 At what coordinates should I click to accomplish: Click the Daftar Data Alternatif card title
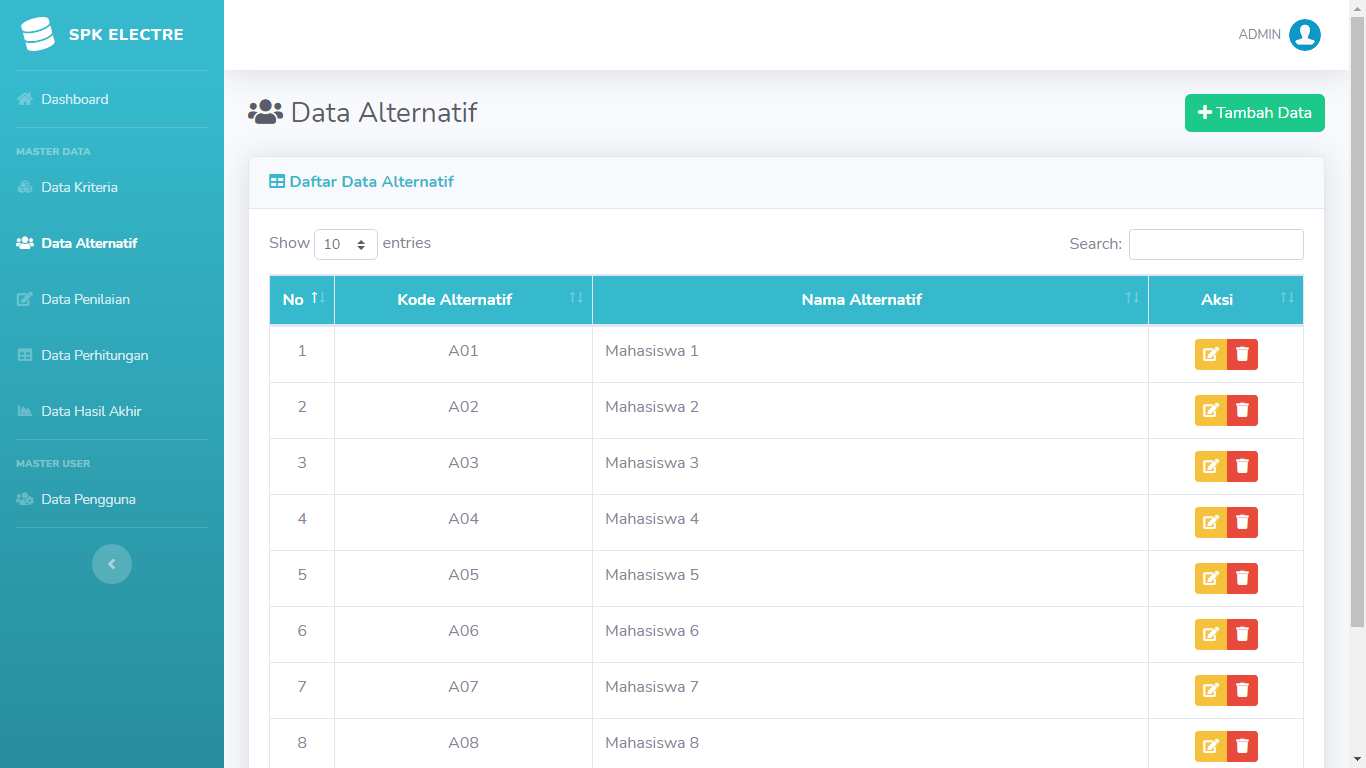pos(362,182)
